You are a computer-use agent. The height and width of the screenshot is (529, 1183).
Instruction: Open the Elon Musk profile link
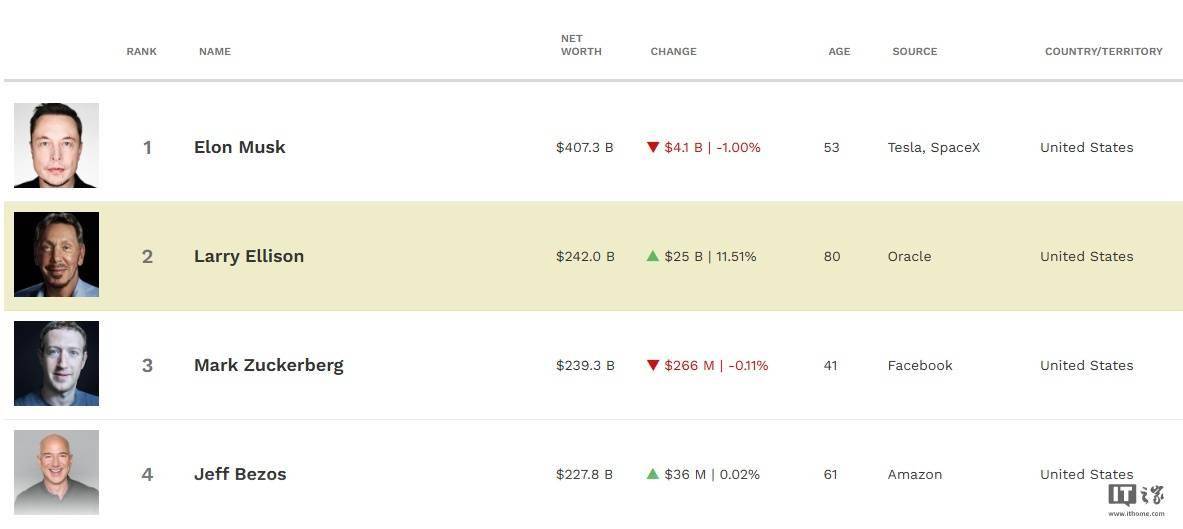point(240,147)
